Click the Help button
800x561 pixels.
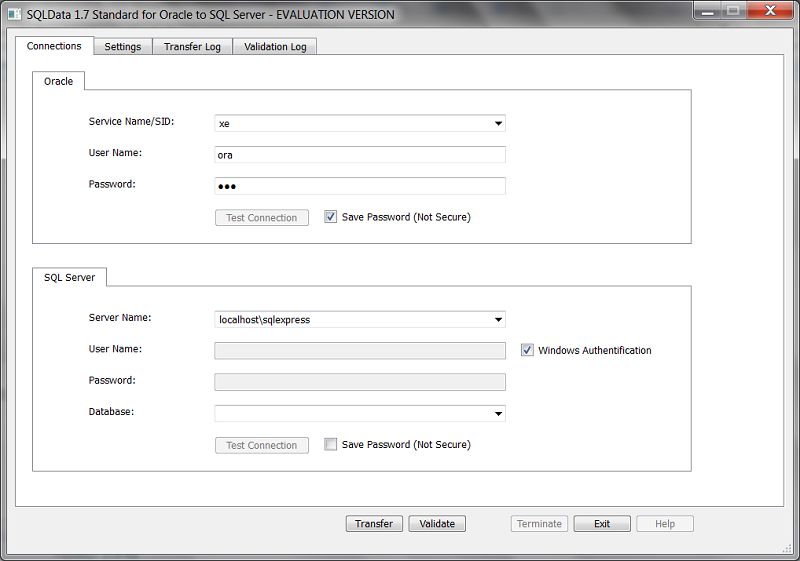coord(665,524)
